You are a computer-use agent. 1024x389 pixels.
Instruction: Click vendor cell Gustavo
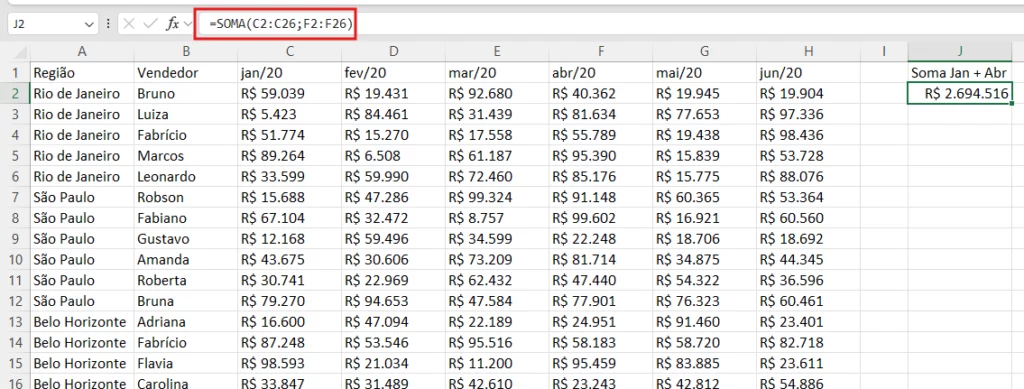(x=185, y=239)
